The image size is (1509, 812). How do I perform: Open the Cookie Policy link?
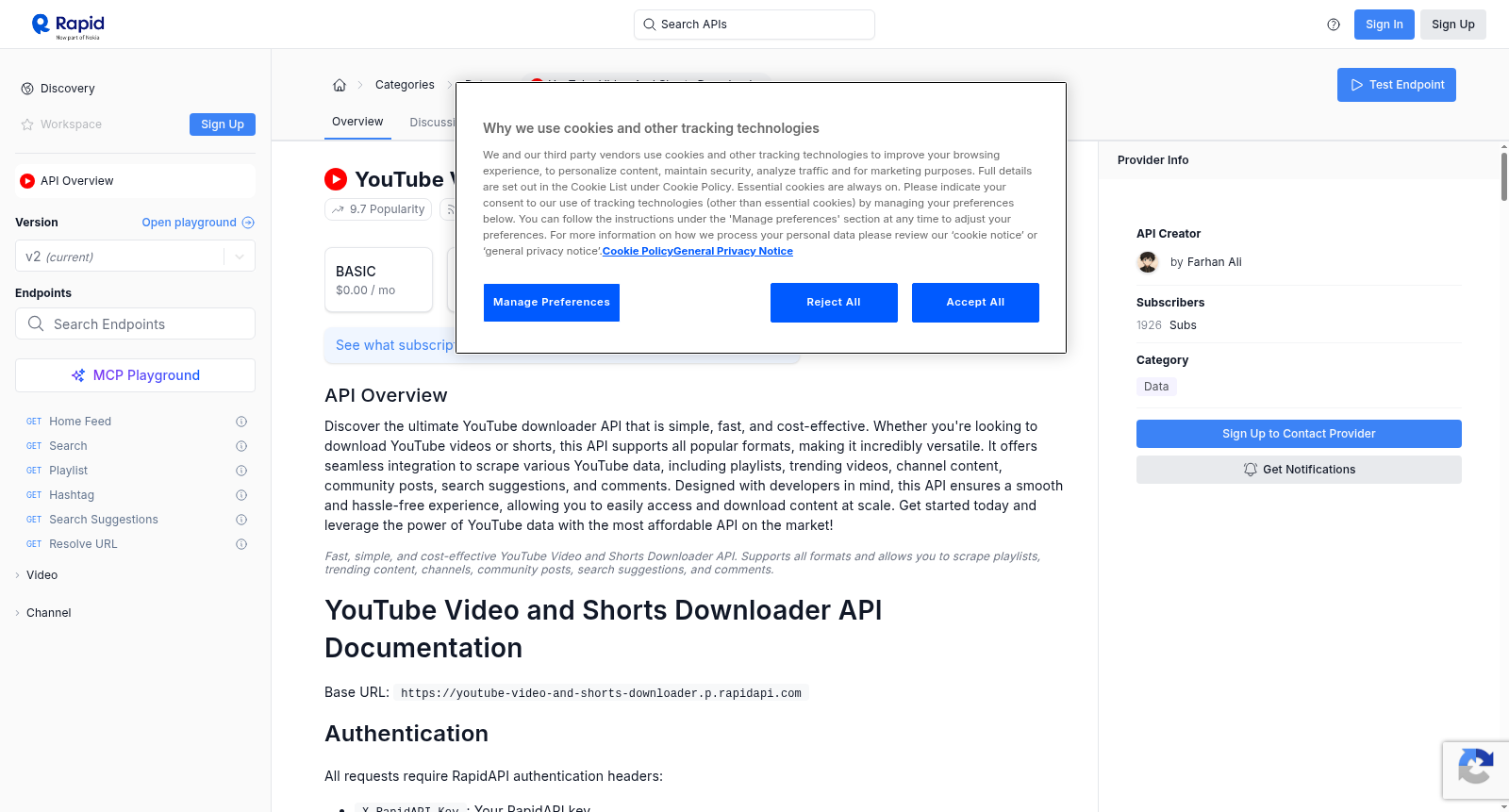tap(638, 251)
